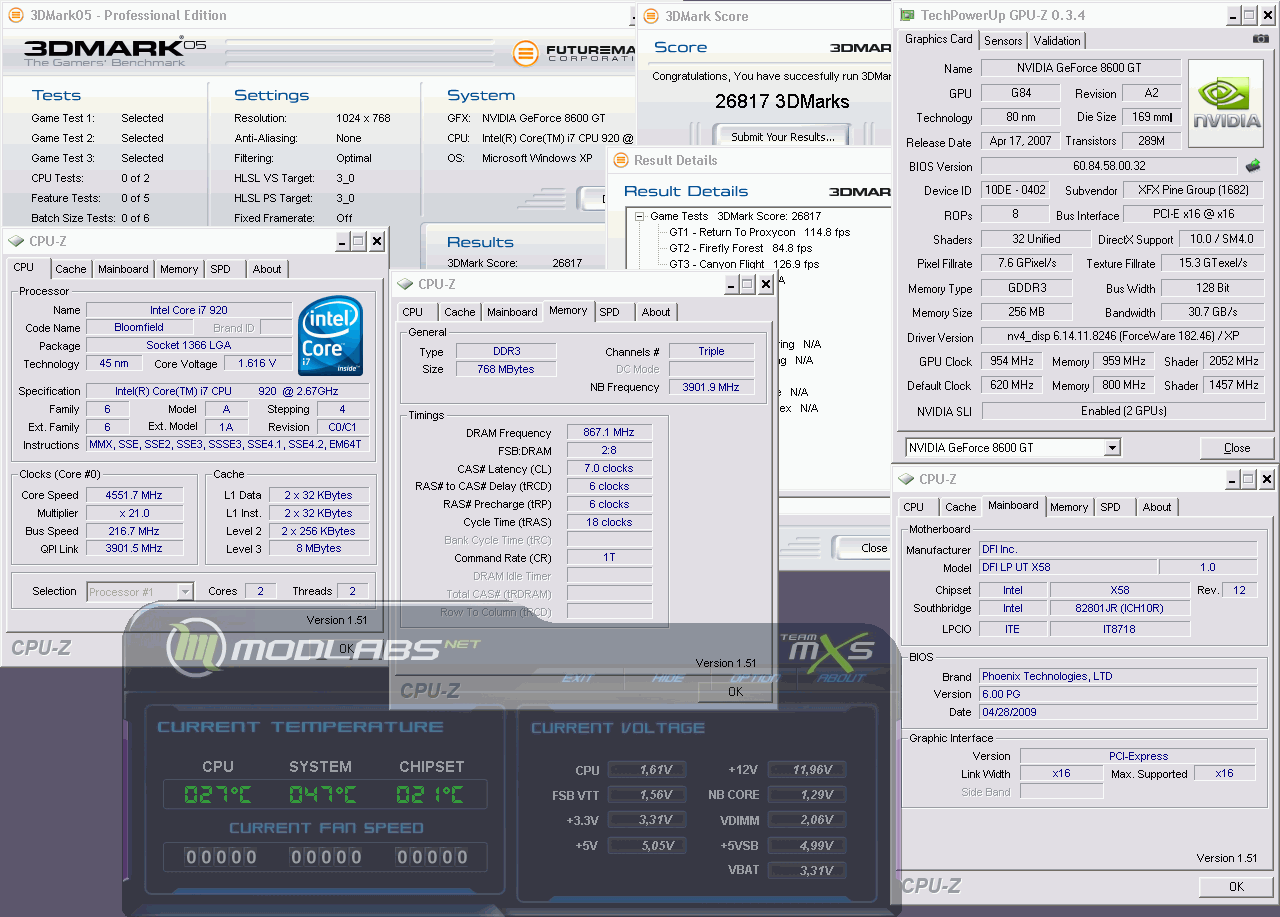Screen dimensions: 1280x917
Task: Save BIOS using green arrow chip icon
Action: [x=1253, y=166]
